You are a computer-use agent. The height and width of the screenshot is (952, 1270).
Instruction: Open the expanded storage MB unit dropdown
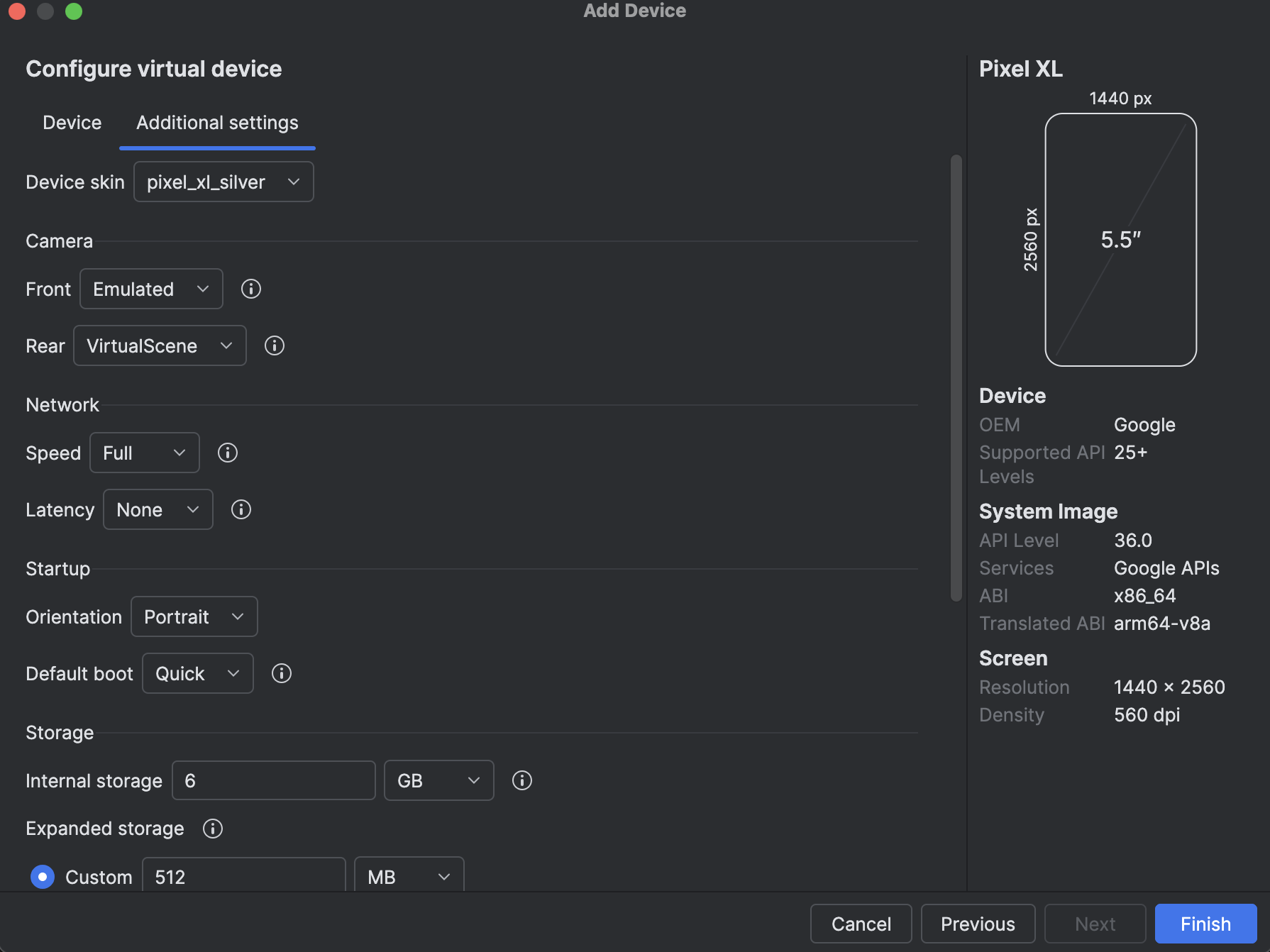click(409, 875)
